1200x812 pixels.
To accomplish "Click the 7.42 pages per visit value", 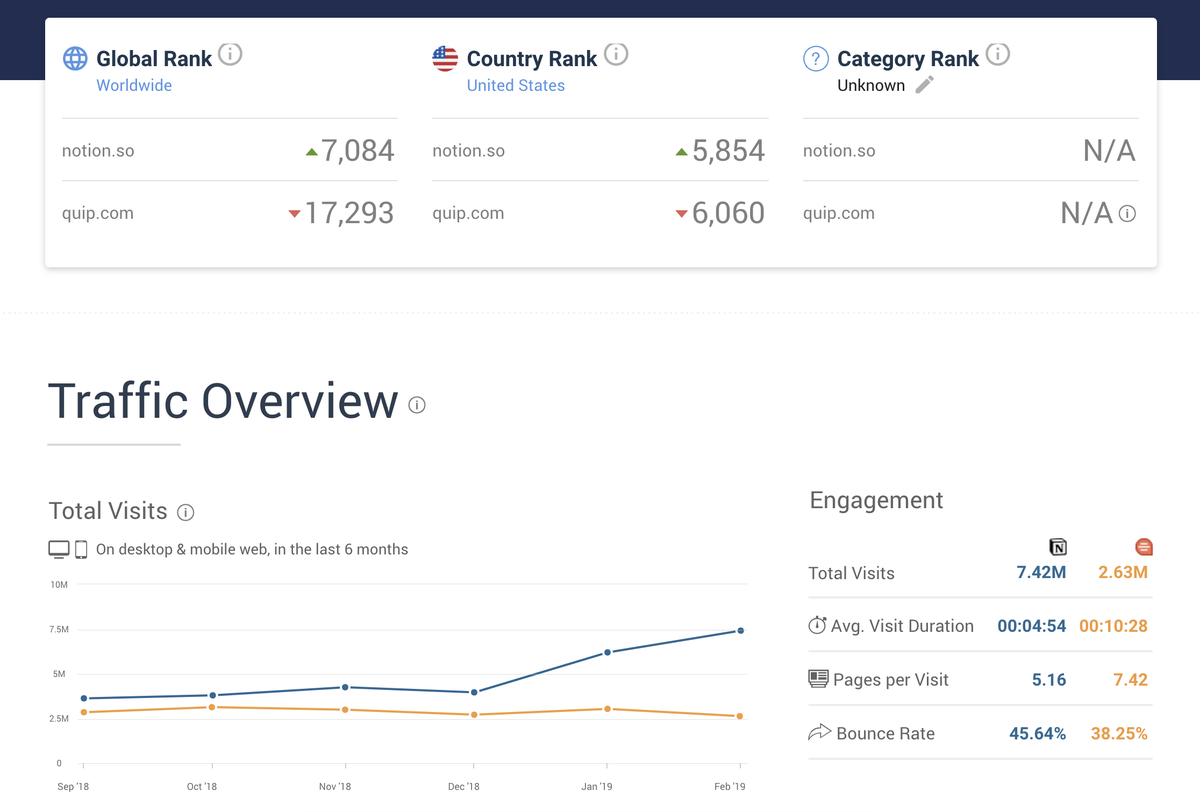I will click(x=1131, y=680).
